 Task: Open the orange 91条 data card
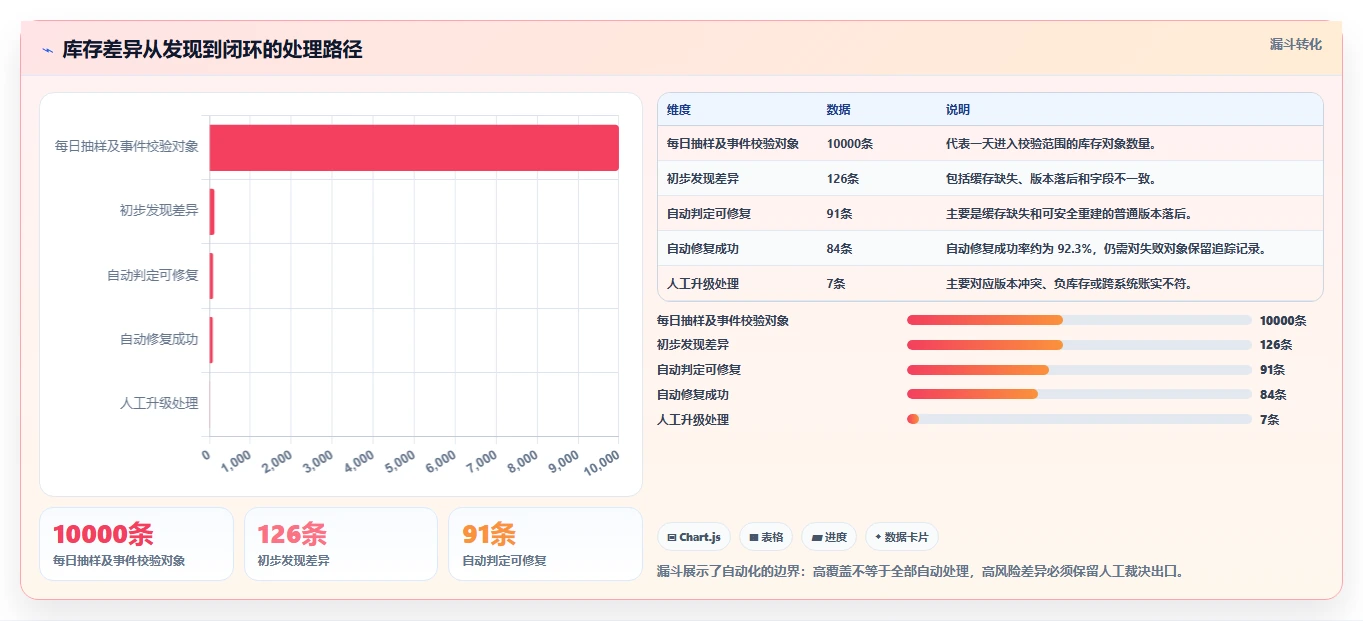coord(545,544)
